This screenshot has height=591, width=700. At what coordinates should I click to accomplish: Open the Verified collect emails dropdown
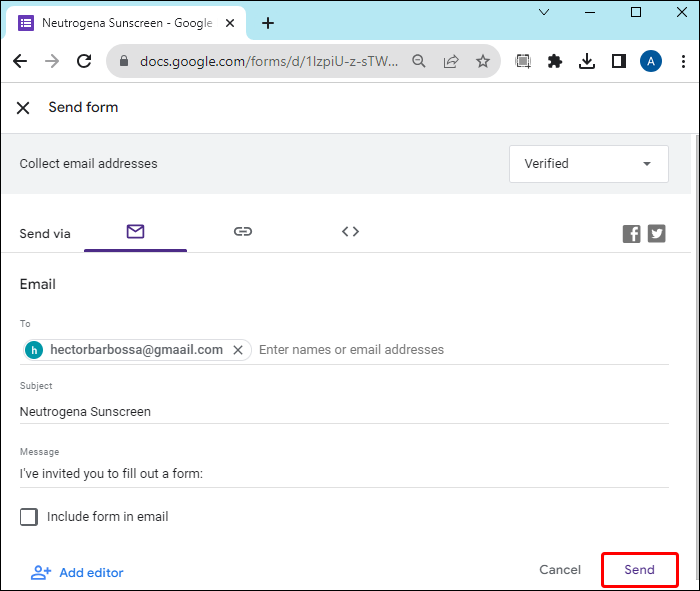588,164
